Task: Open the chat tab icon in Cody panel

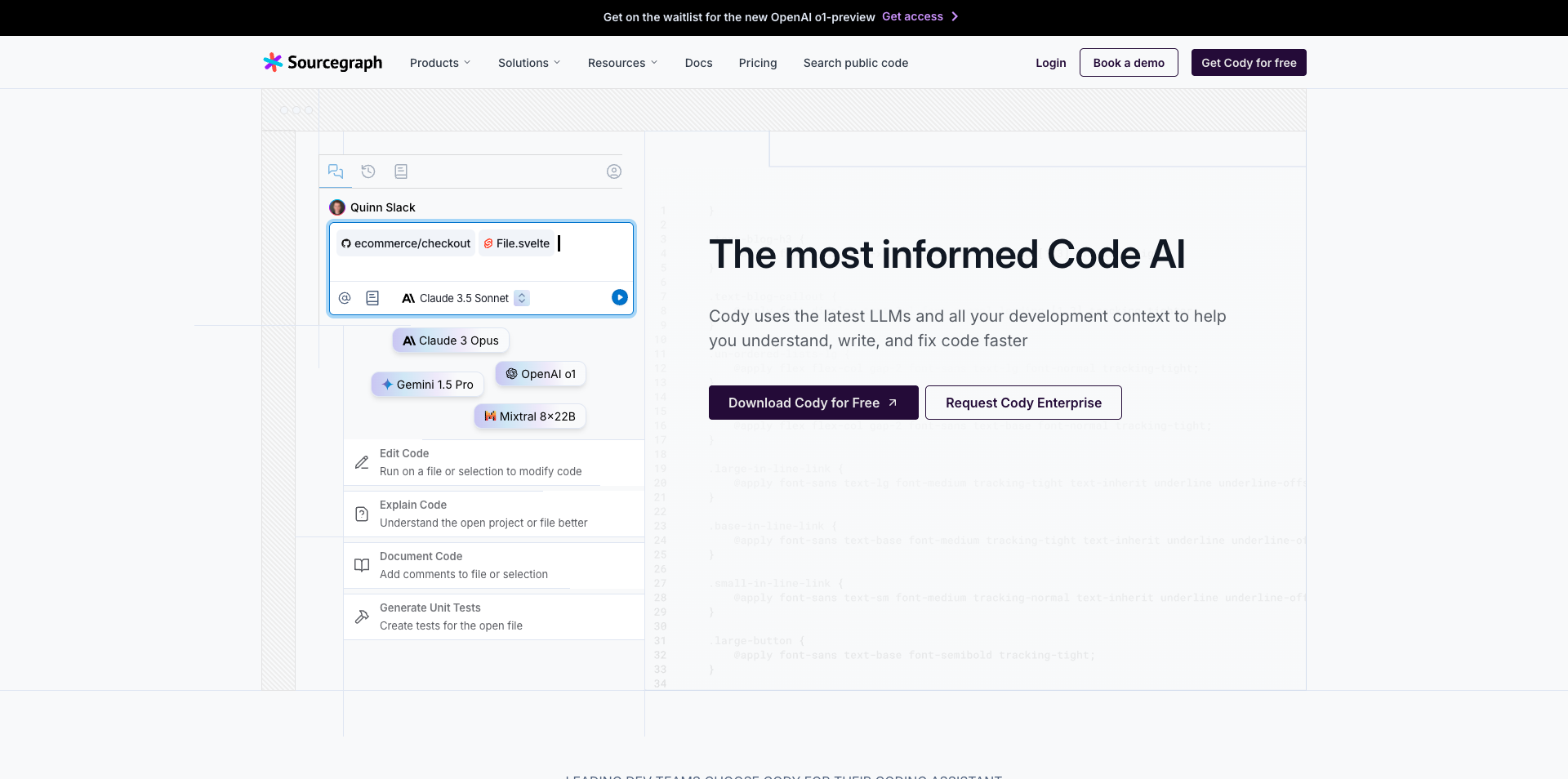Action: pos(336,171)
